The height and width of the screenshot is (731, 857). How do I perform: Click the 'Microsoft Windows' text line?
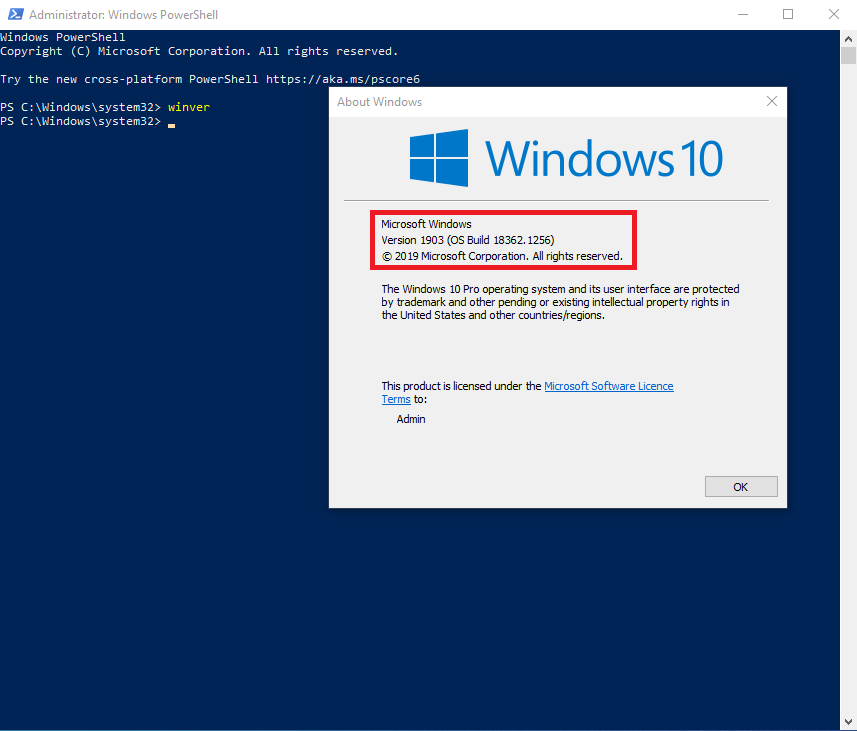[426, 224]
